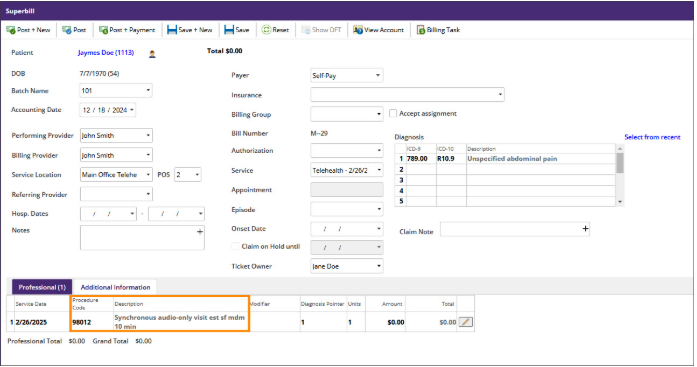Open the patient link Jaymes Doe (1113)

(106, 52)
